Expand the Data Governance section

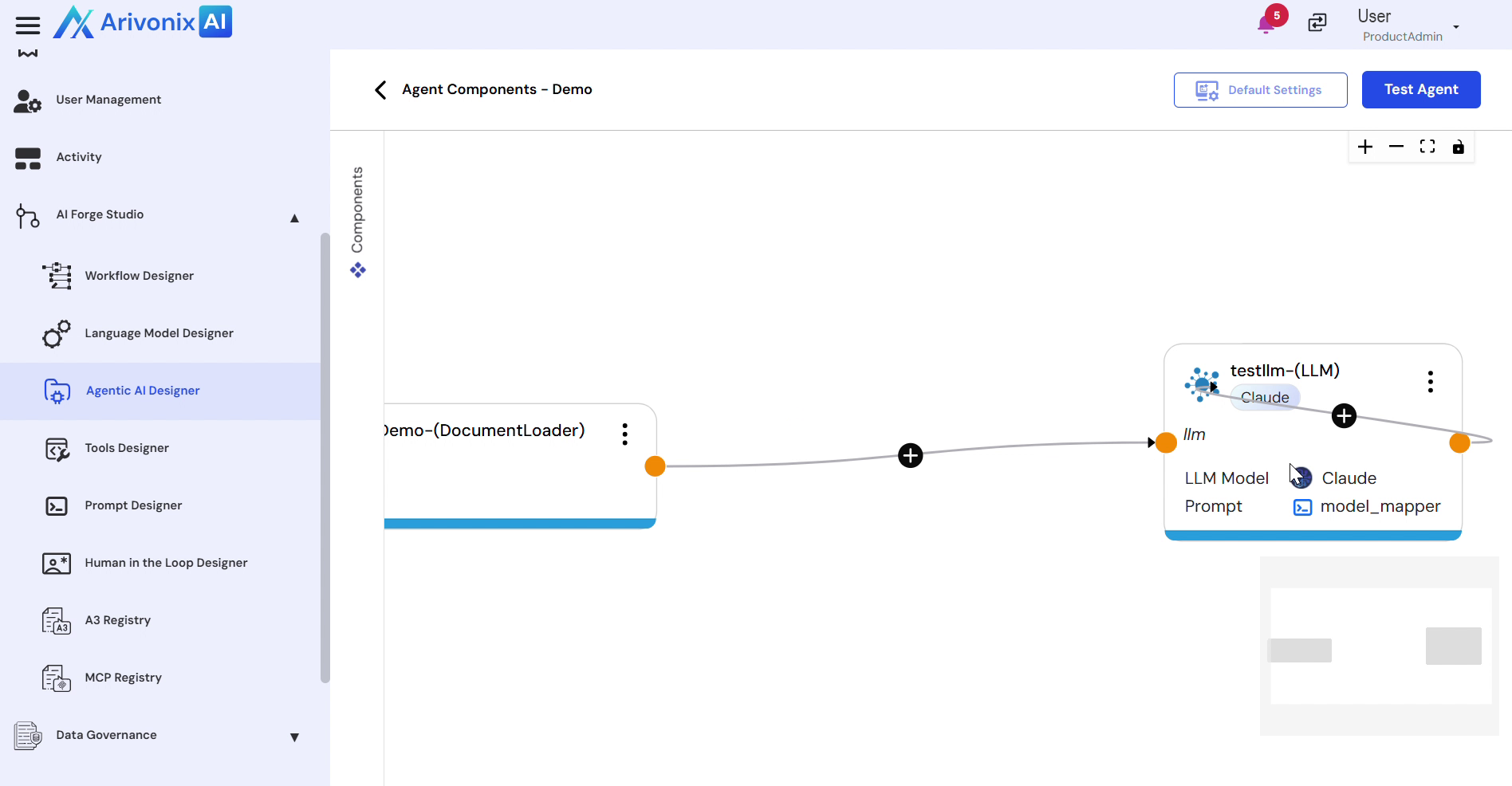(294, 737)
